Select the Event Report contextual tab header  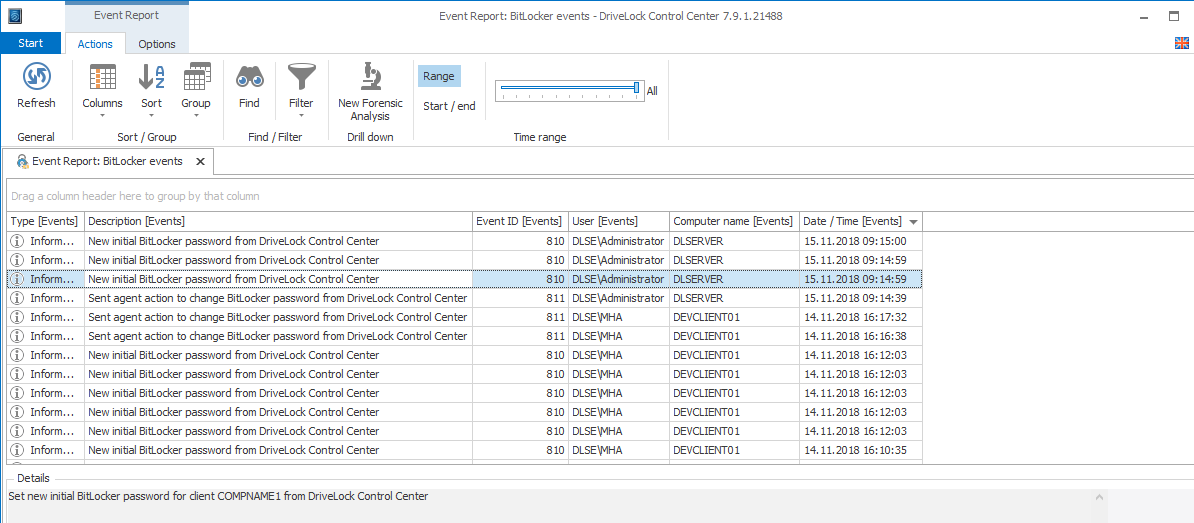[x=126, y=15]
